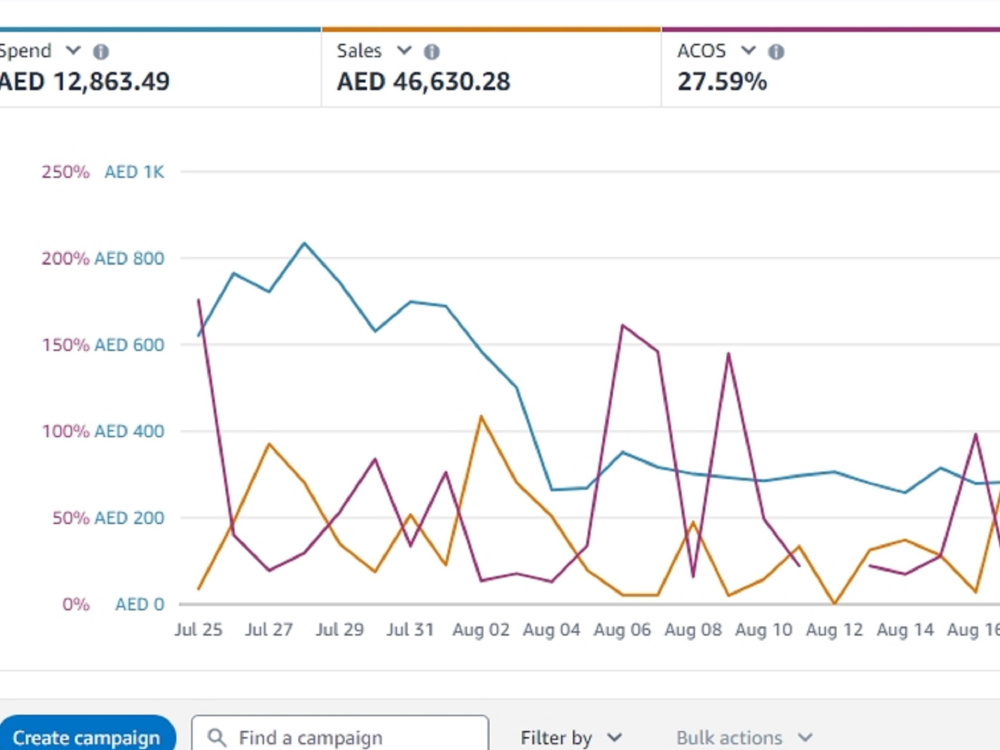Open the ACOS metric info icon

coord(776,52)
